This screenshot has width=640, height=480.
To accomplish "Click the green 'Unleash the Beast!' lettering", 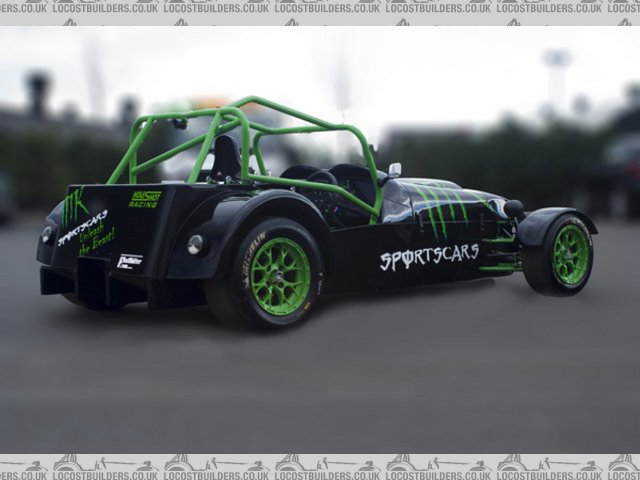I will click(97, 241).
